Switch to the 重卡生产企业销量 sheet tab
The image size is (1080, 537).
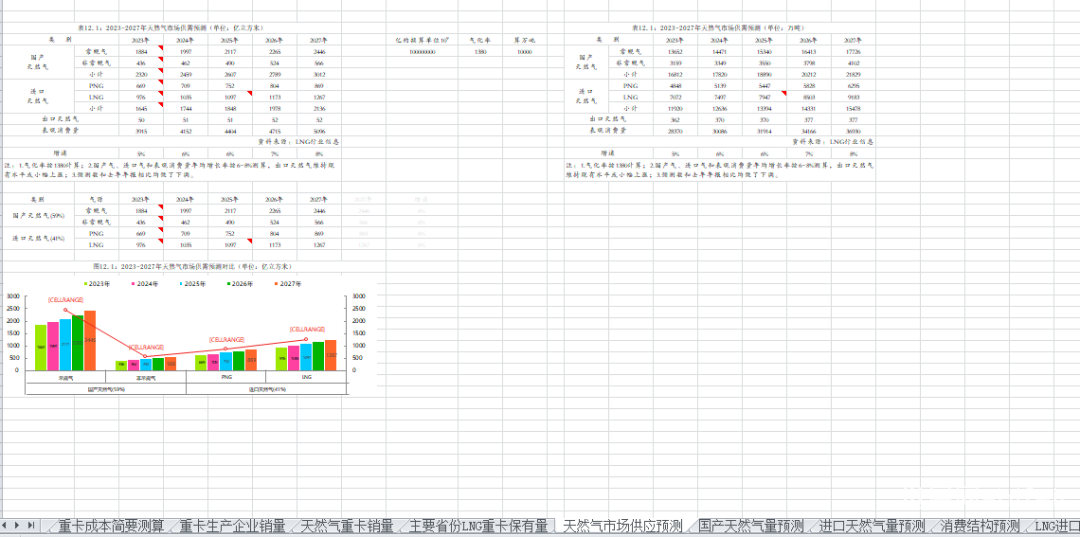click(x=232, y=526)
